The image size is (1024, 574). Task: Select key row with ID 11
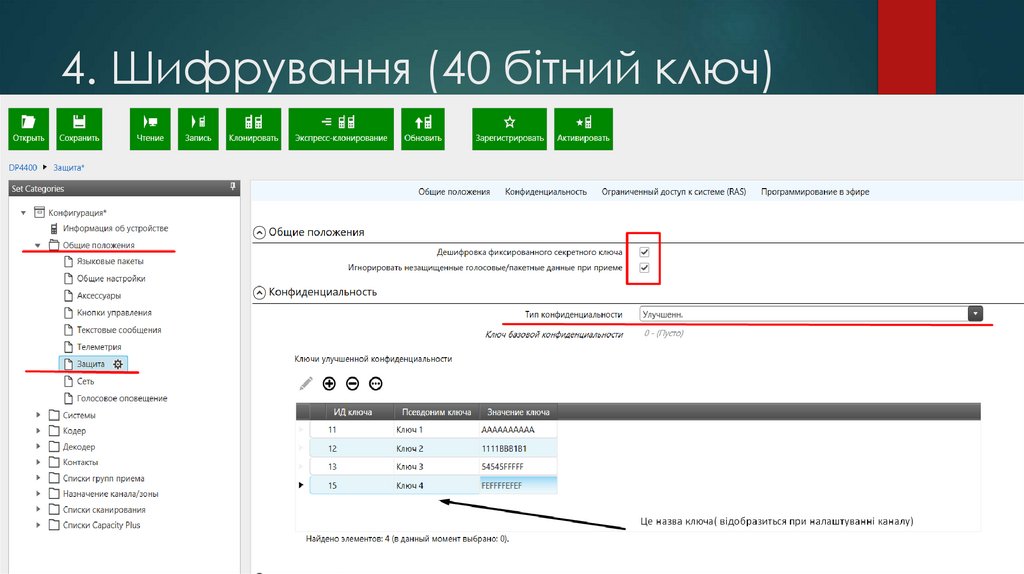(x=433, y=430)
